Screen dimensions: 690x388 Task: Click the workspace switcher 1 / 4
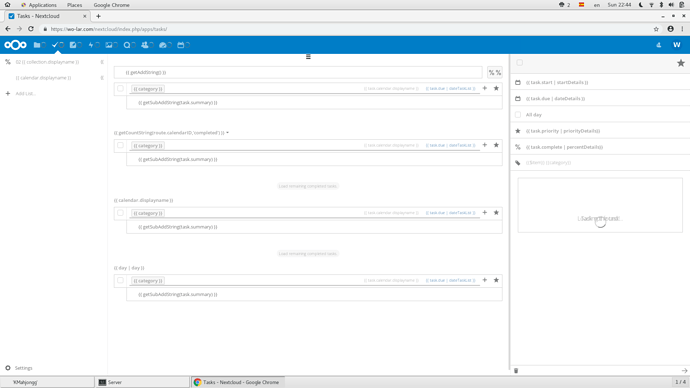point(680,382)
